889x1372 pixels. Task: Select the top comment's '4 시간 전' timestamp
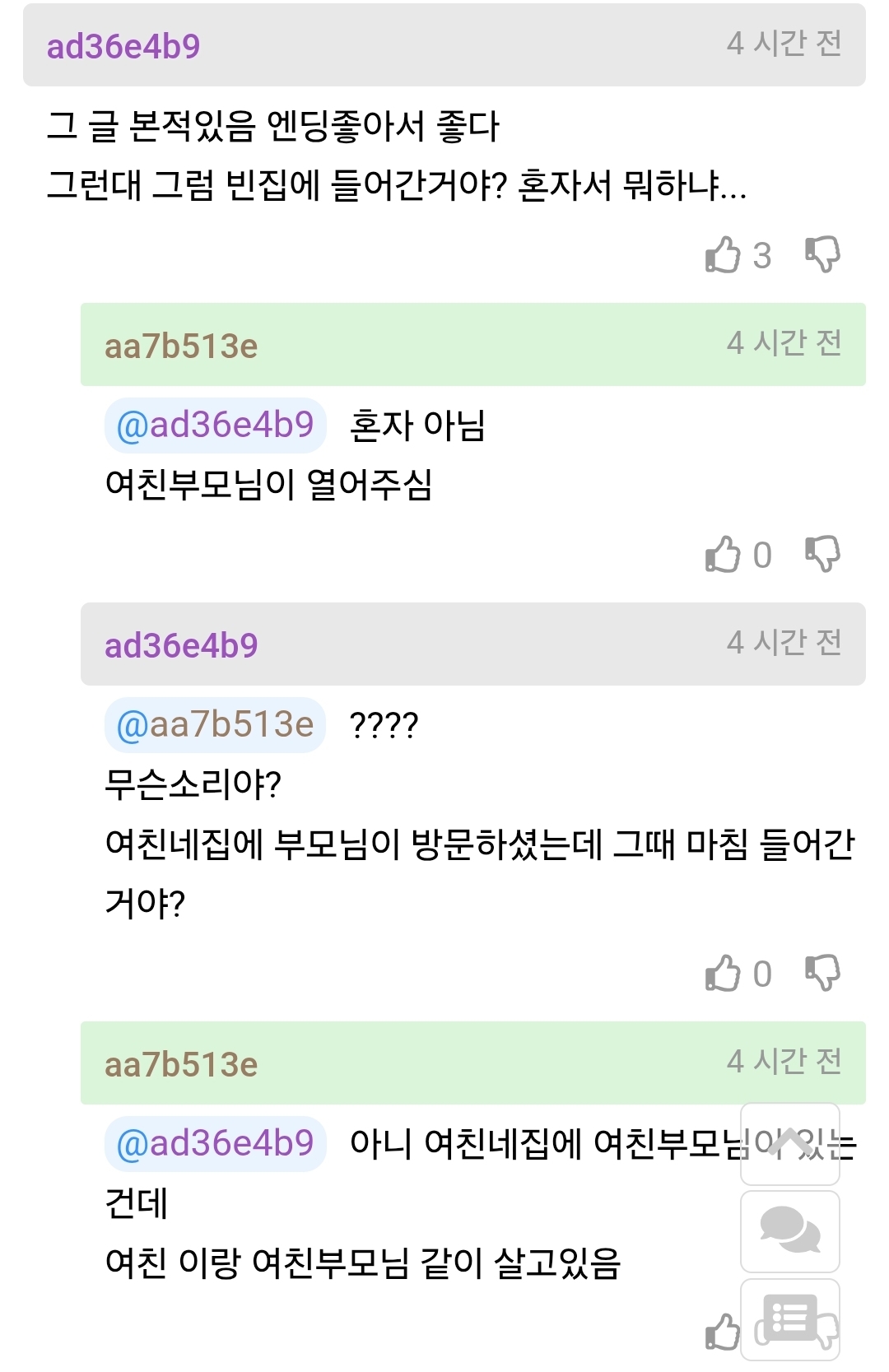click(784, 43)
